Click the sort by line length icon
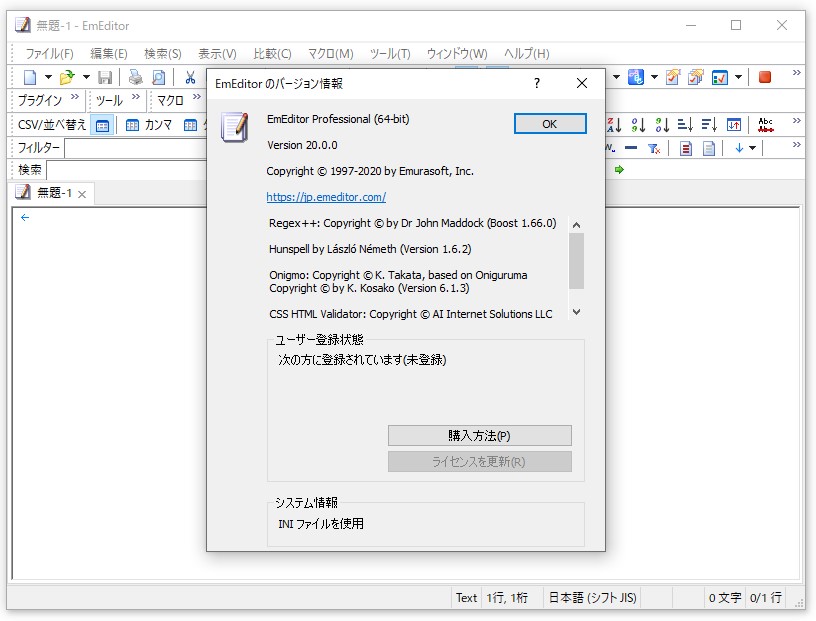The width and height of the screenshot is (816, 621). tap(685, 126)
